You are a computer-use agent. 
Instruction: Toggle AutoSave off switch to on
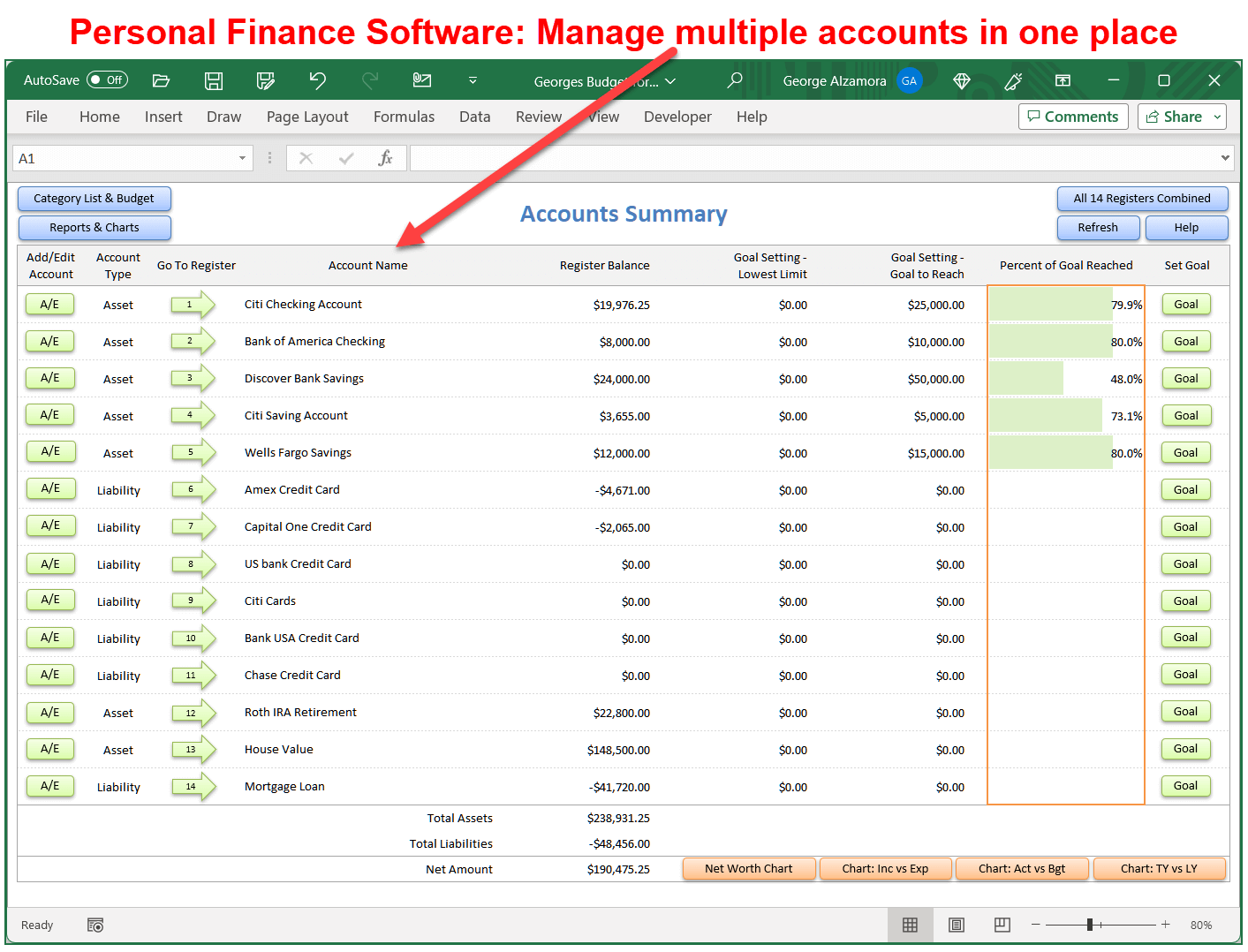point(107,79)
